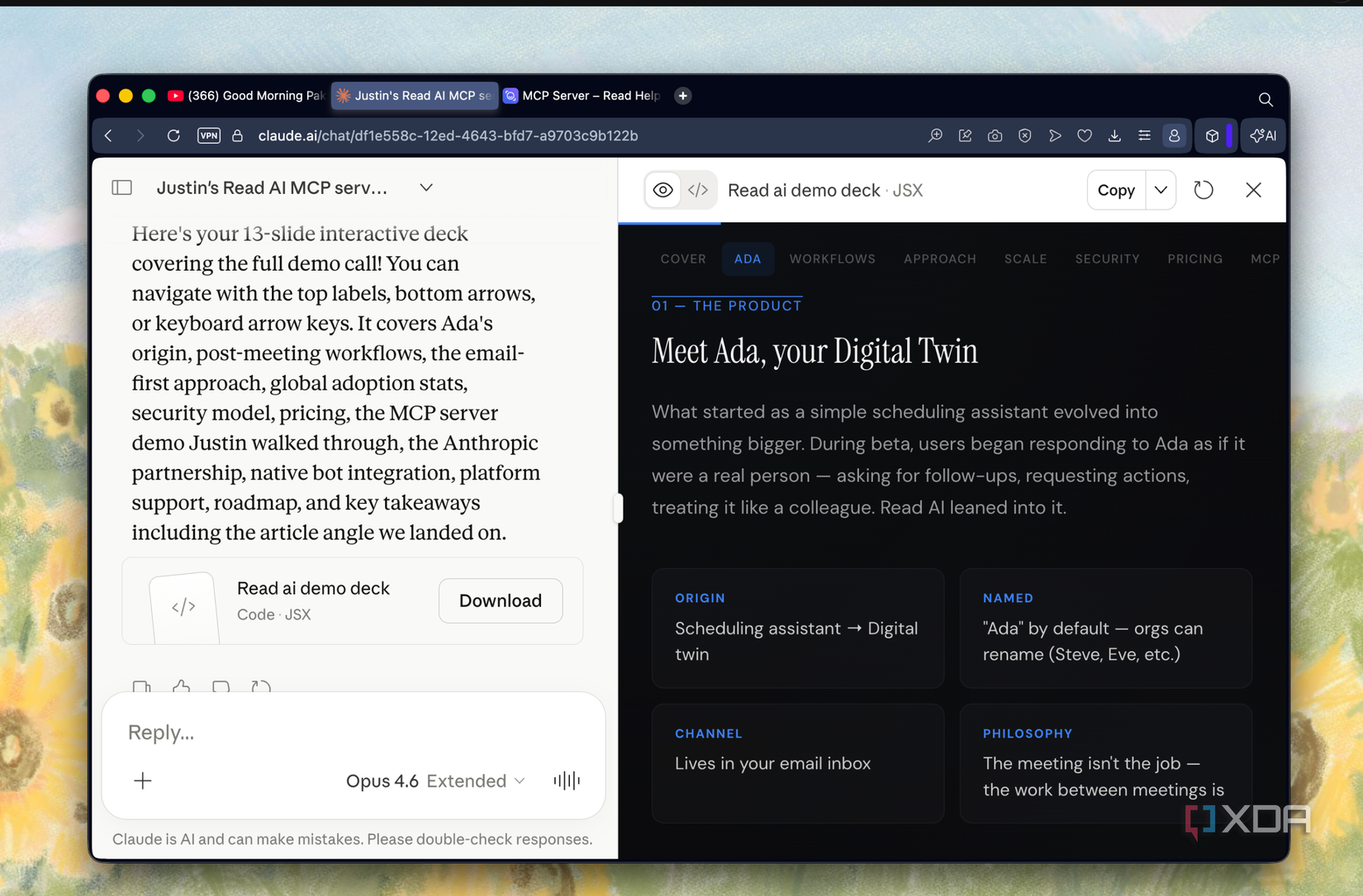Click the plus attachment button
Image resolution: width=1363 pixels, height=896 pixels.
(x=143, y=780)
